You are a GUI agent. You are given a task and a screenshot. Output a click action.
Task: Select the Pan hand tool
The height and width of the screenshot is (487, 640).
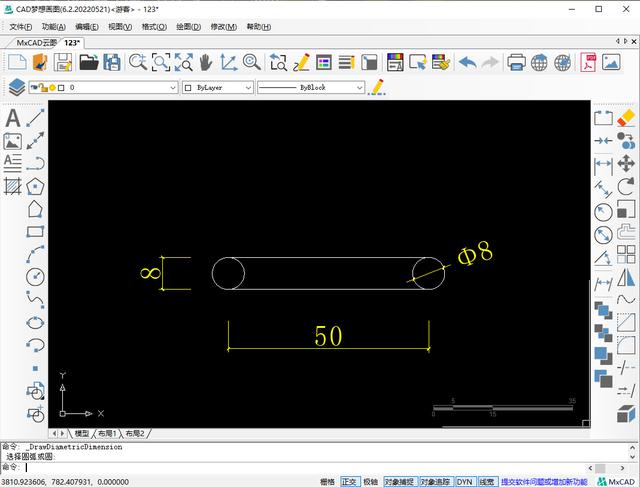click(x=206, y=63)
